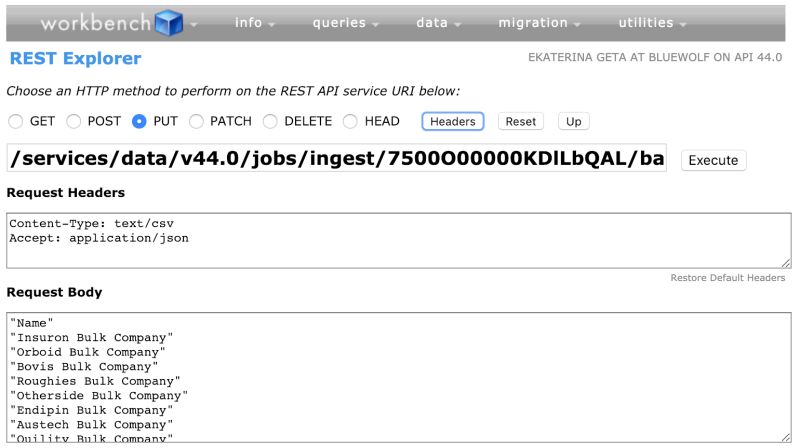The height and width of the screenshot is (448, 800).
Task: Click the "Name" line in the request body
Action: tap(32, 323)
